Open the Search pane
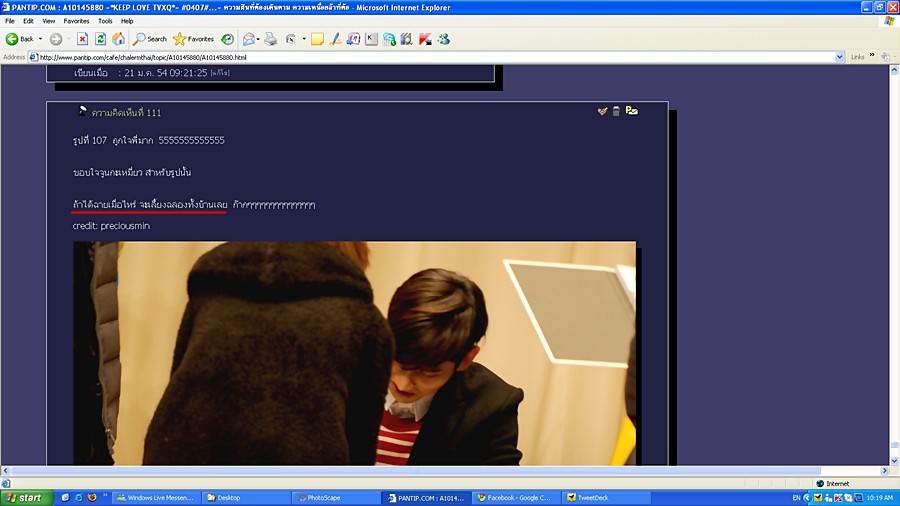Image resolution: width=900 pixels, height=506 pixels. [x=150, y=39]
